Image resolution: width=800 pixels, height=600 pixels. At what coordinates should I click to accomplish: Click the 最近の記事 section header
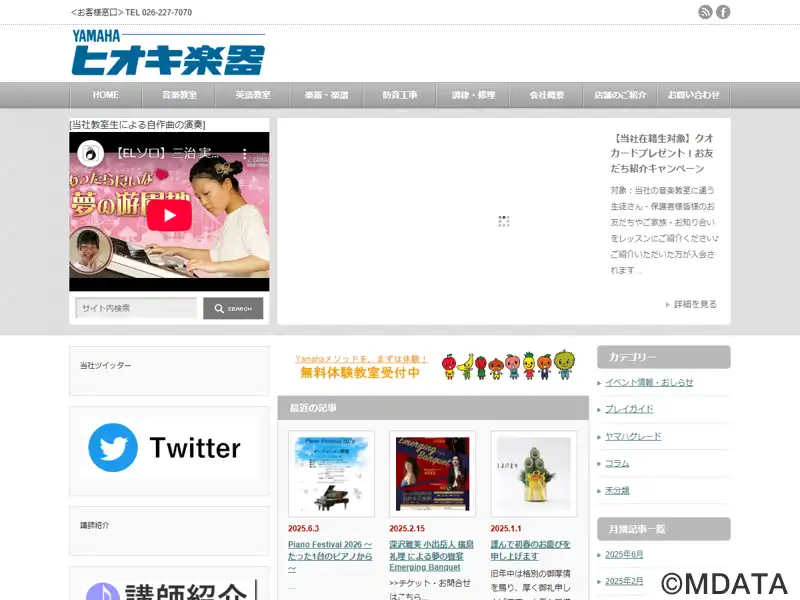click(433, 408)
